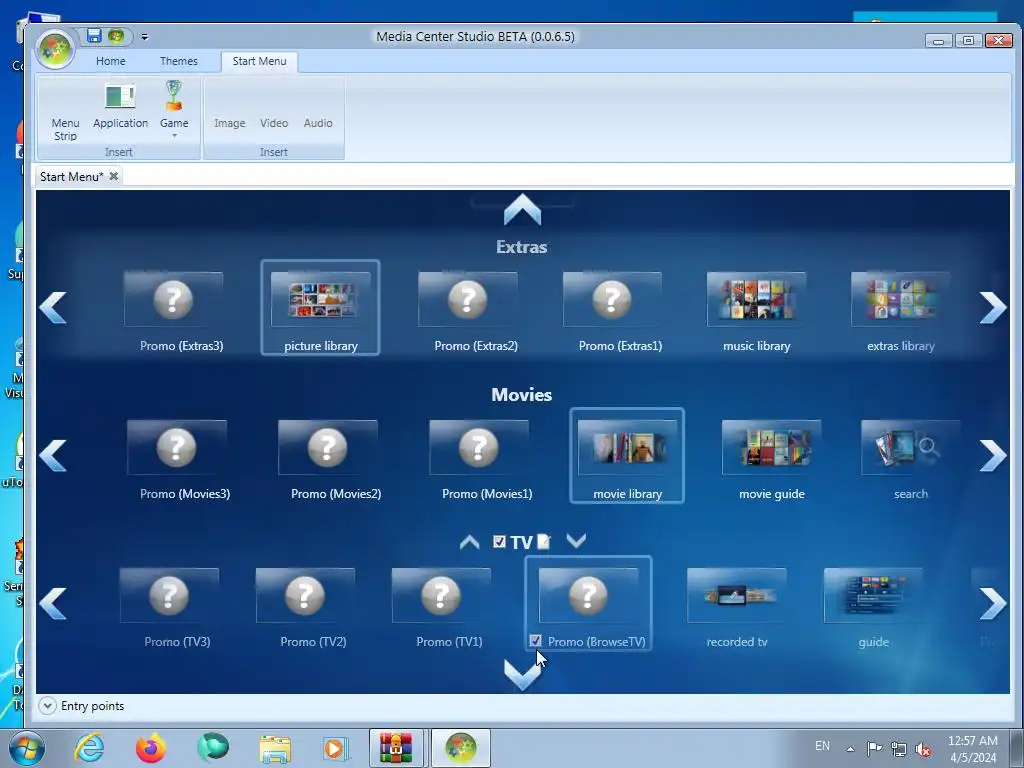Close the Start Menu* document tab

click(x=114, y=176)
